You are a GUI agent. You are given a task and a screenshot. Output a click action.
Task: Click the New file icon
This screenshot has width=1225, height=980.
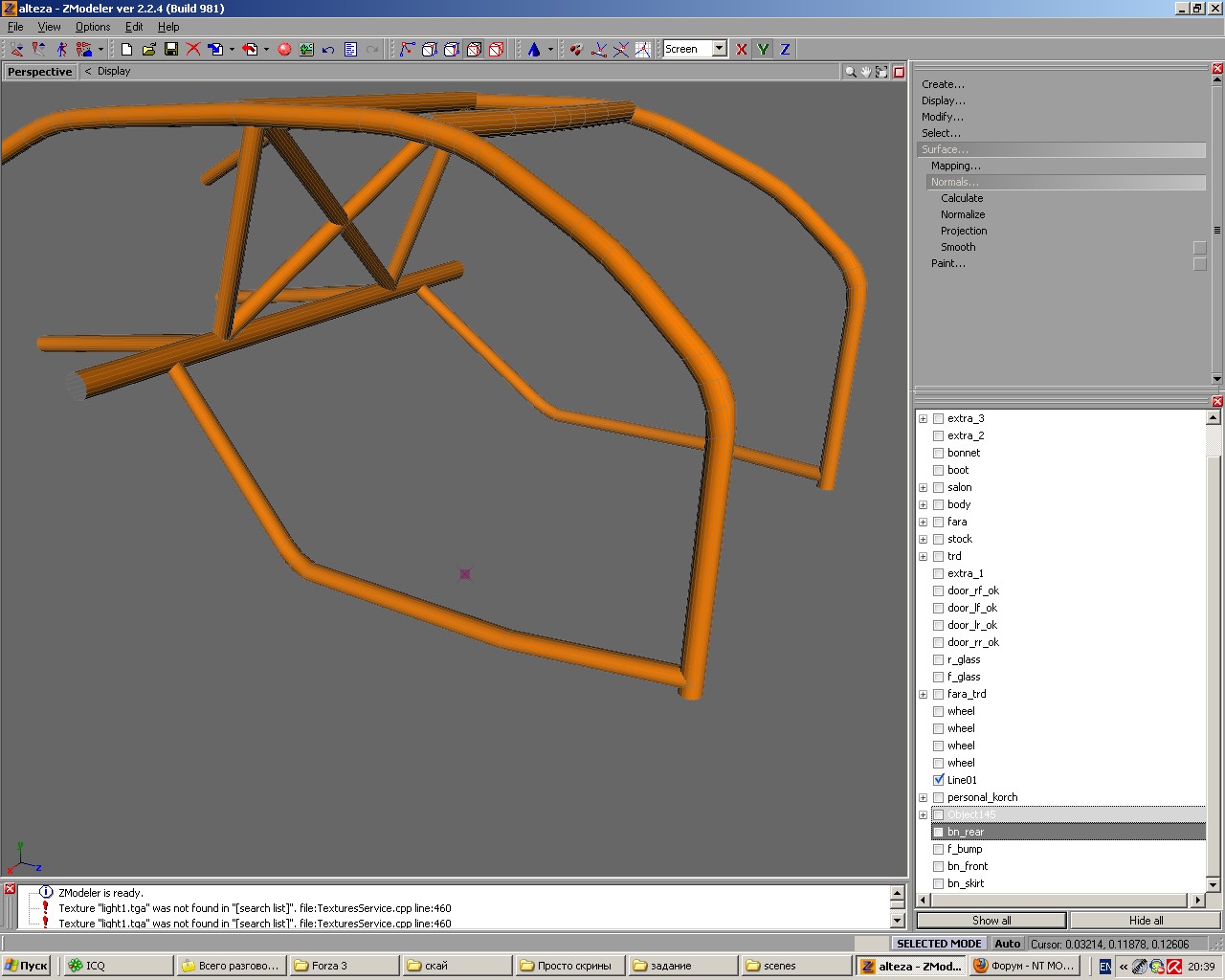tap(126, 49)
